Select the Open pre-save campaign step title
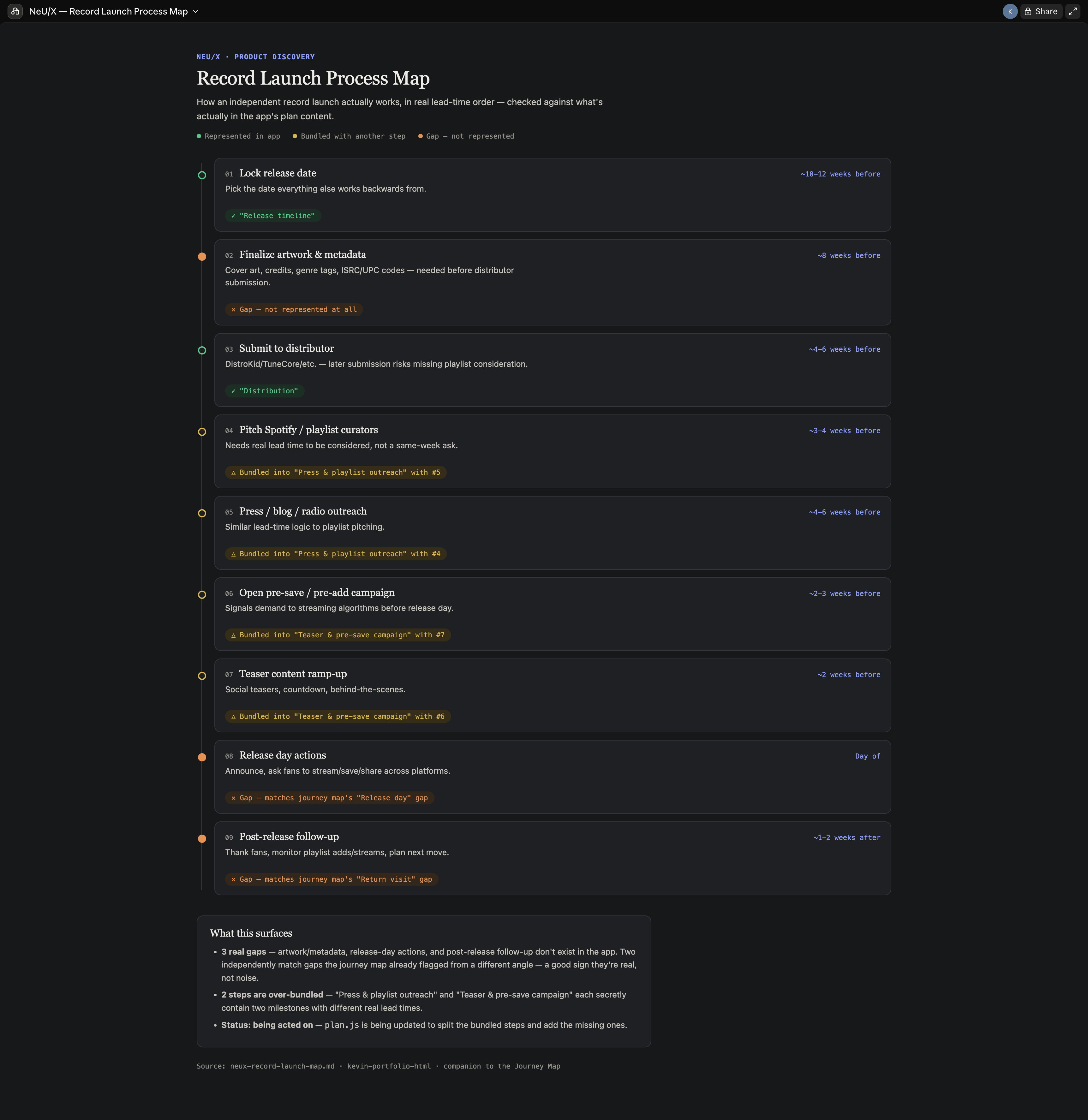This screenshot has width=1088, height=1120. [317, 593]
